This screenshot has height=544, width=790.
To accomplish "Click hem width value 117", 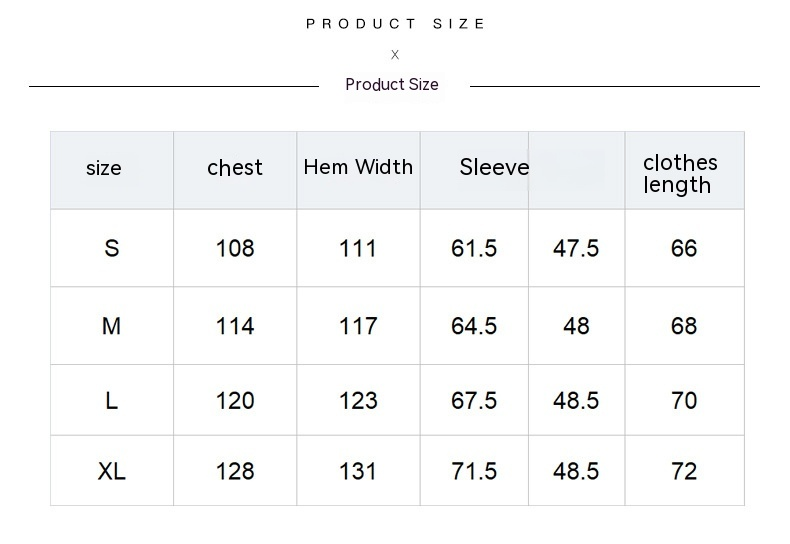I will 358,326.
